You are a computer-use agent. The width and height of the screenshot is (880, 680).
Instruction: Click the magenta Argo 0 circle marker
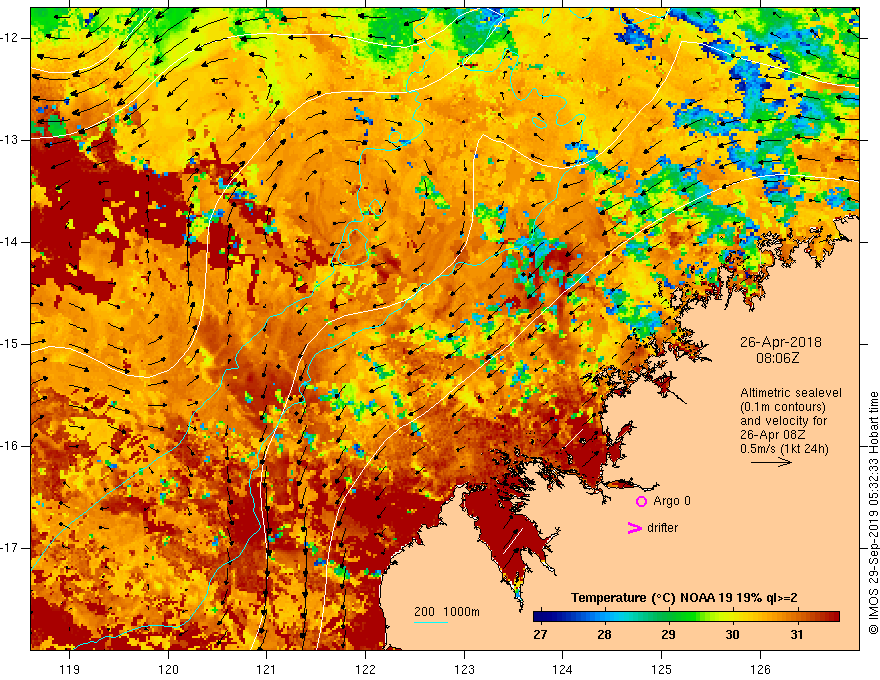tap(641, 501)
